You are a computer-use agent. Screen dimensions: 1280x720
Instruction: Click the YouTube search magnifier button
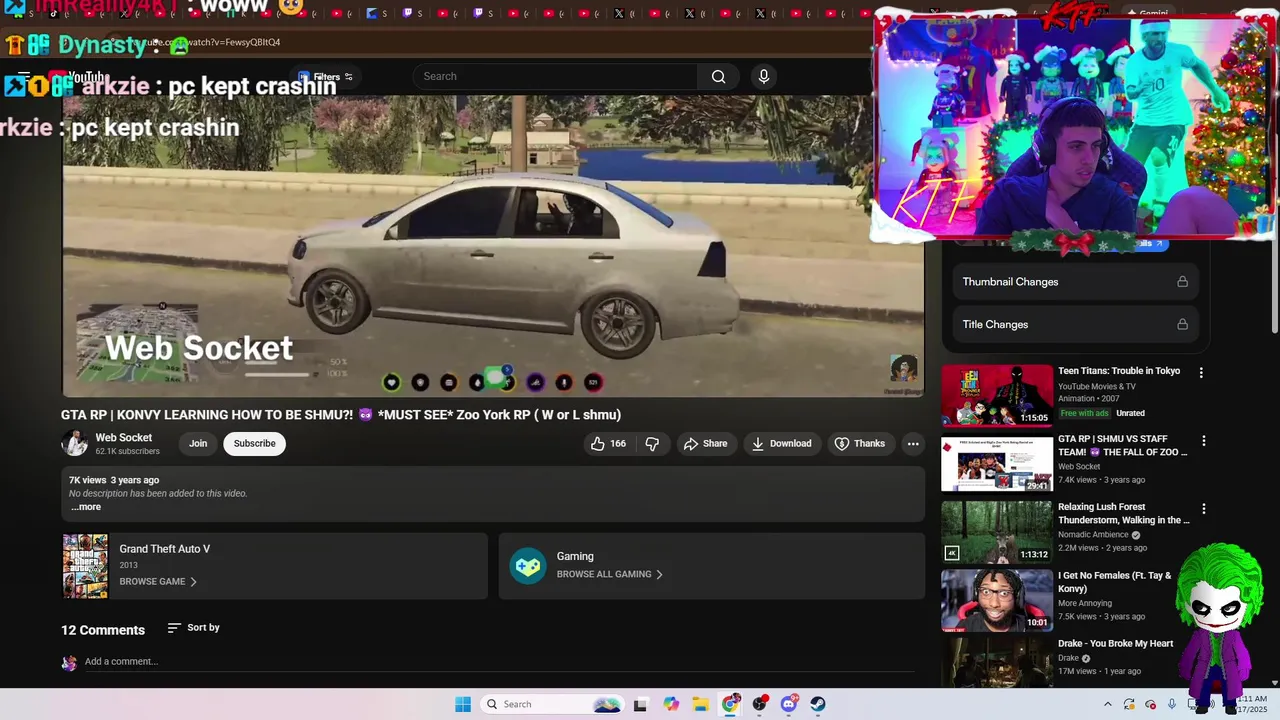pyautogui.click(x=718, y=76)
